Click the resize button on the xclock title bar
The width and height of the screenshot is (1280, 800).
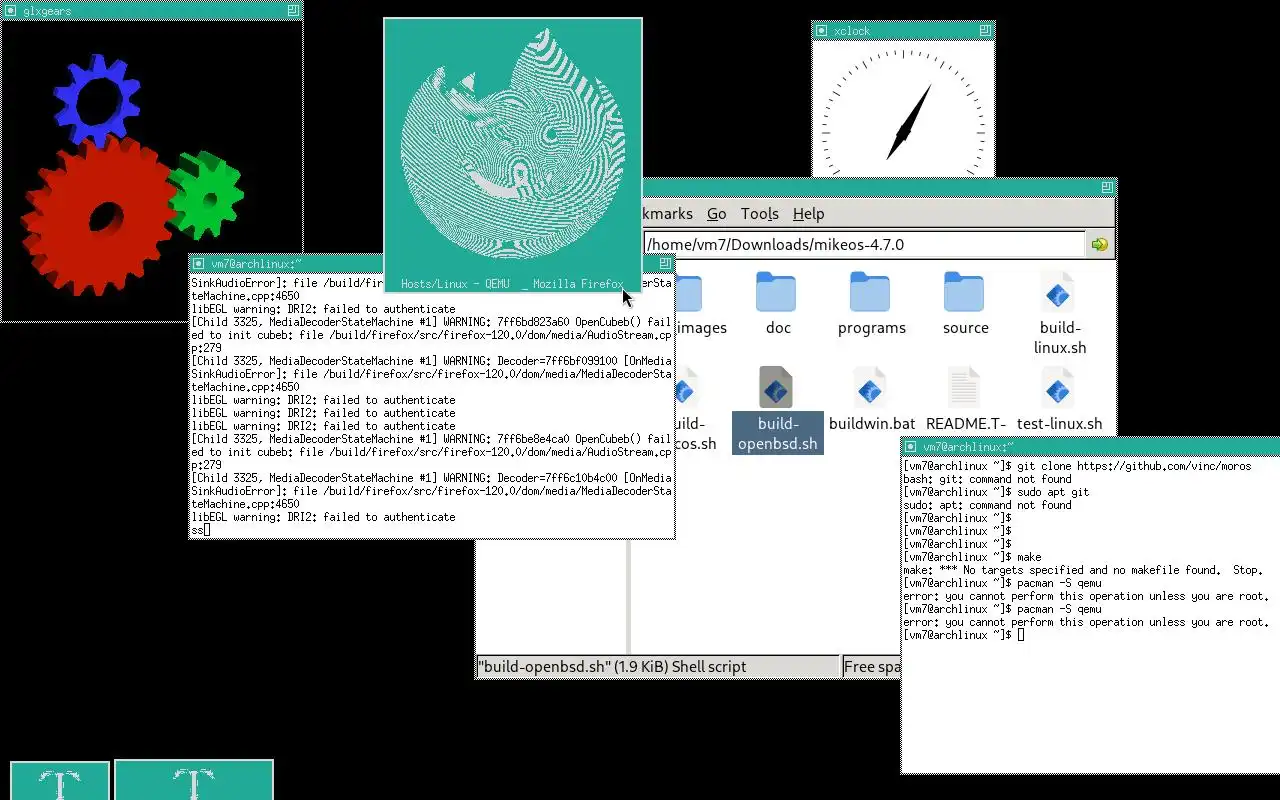[985, 31]
